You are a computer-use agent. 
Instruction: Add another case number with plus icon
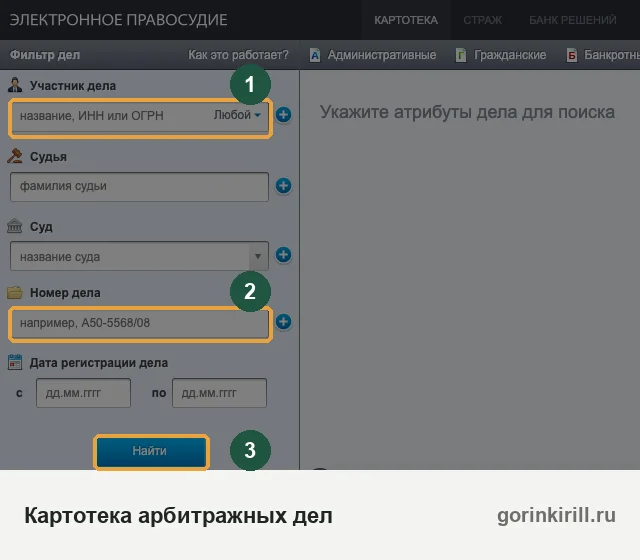click(283, 322)
